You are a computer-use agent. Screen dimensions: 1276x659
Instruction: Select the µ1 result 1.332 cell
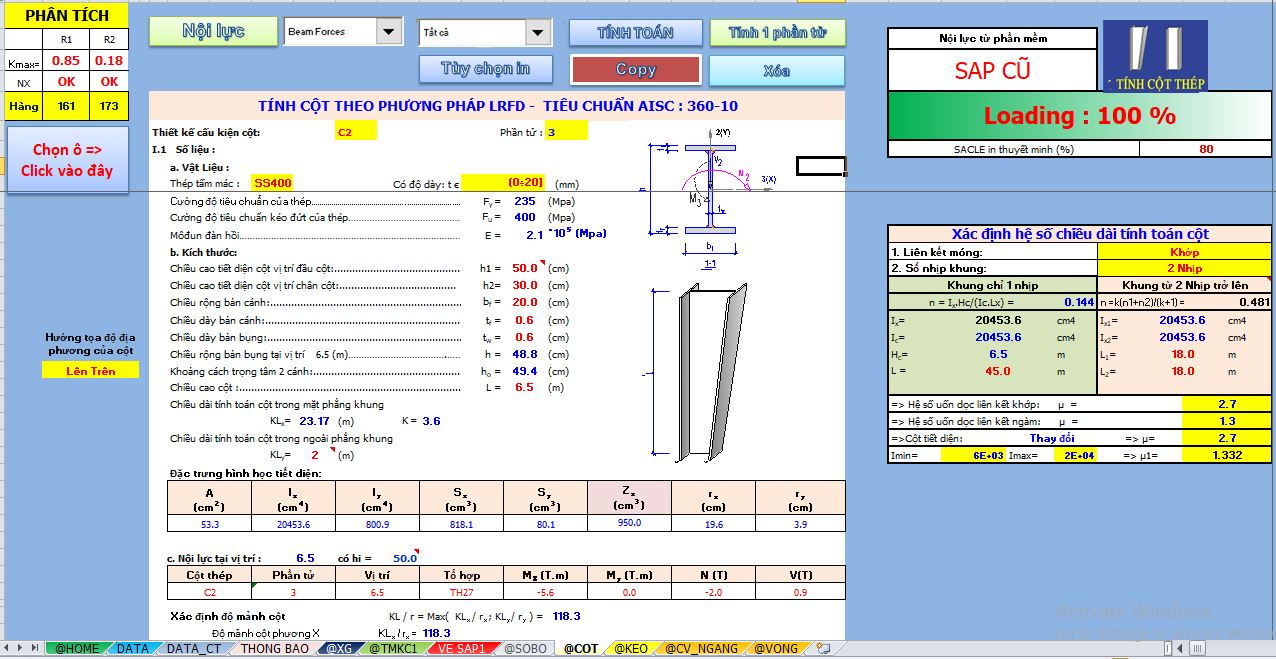click(x=1227, y=455)
